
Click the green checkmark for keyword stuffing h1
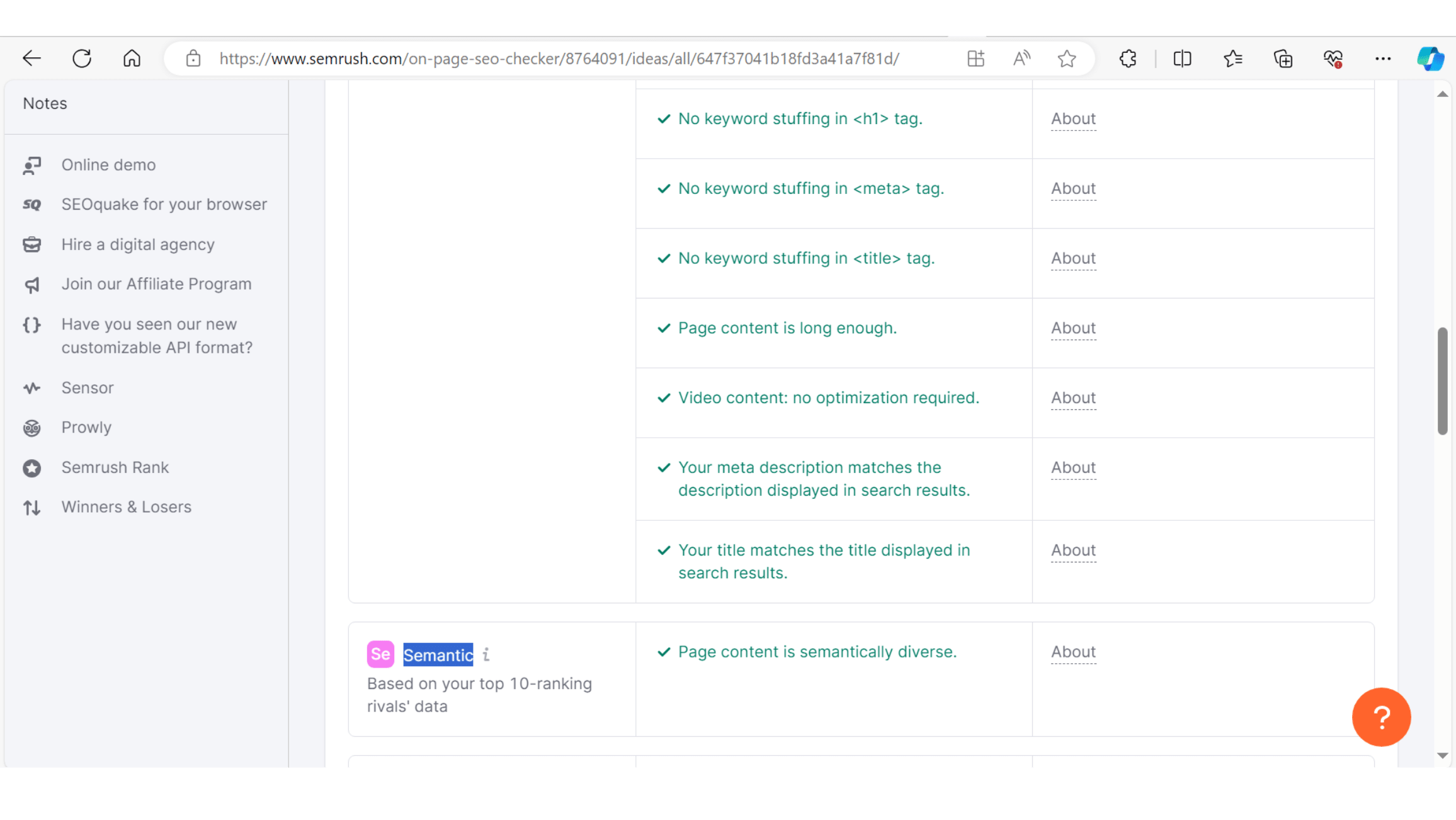tap(663, 119)
